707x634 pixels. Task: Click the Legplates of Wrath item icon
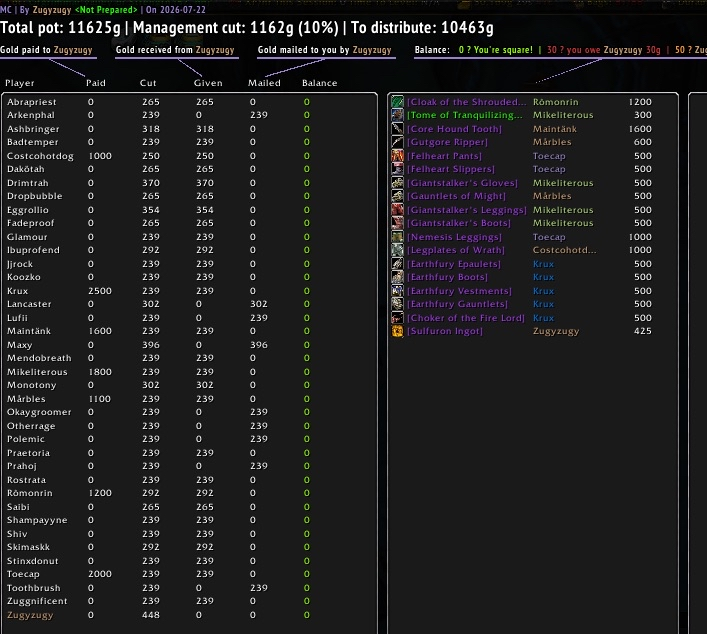pyautogui.click(x=397, y=250)
